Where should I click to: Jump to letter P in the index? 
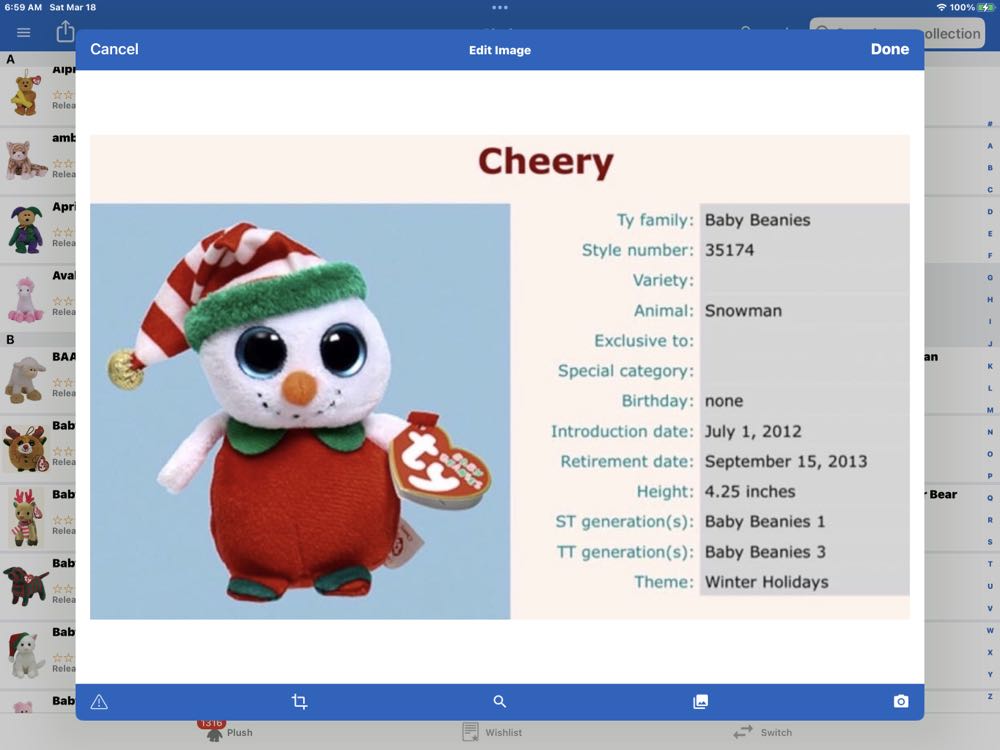(x=990, y=476)
